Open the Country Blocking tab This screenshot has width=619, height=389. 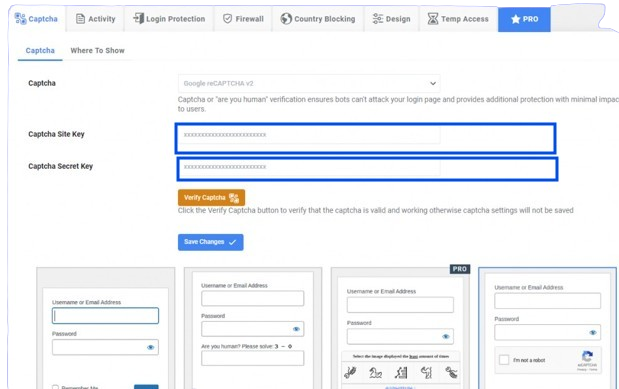tap(318, 19)
